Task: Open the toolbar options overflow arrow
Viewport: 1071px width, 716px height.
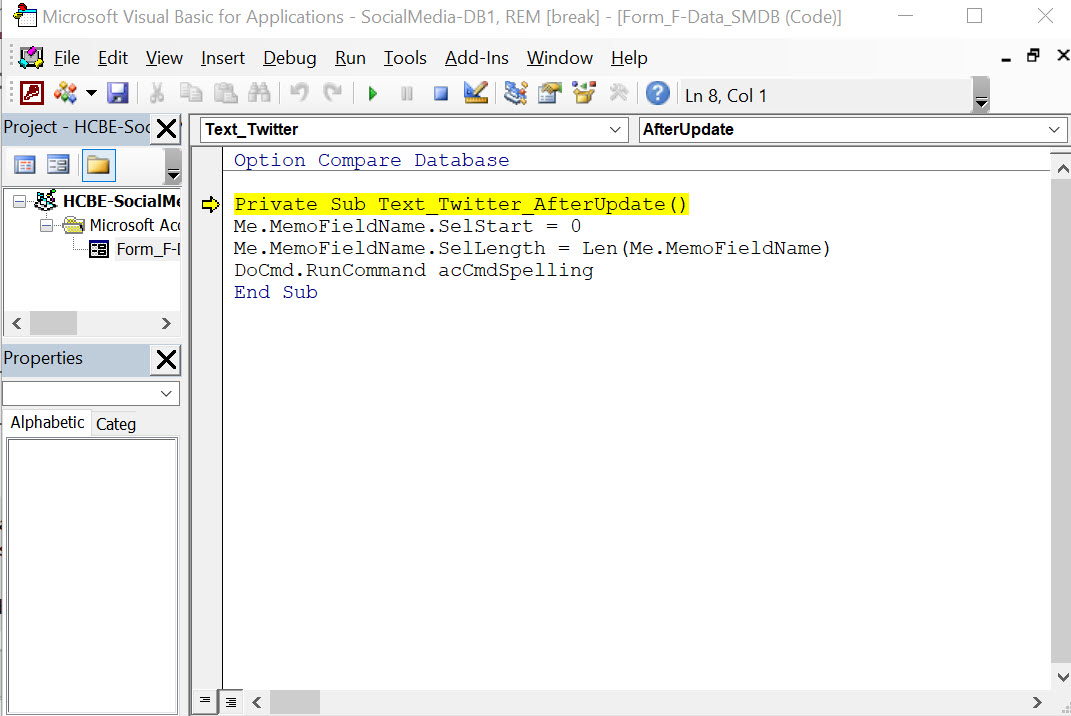Action: [x=982, y=94]
